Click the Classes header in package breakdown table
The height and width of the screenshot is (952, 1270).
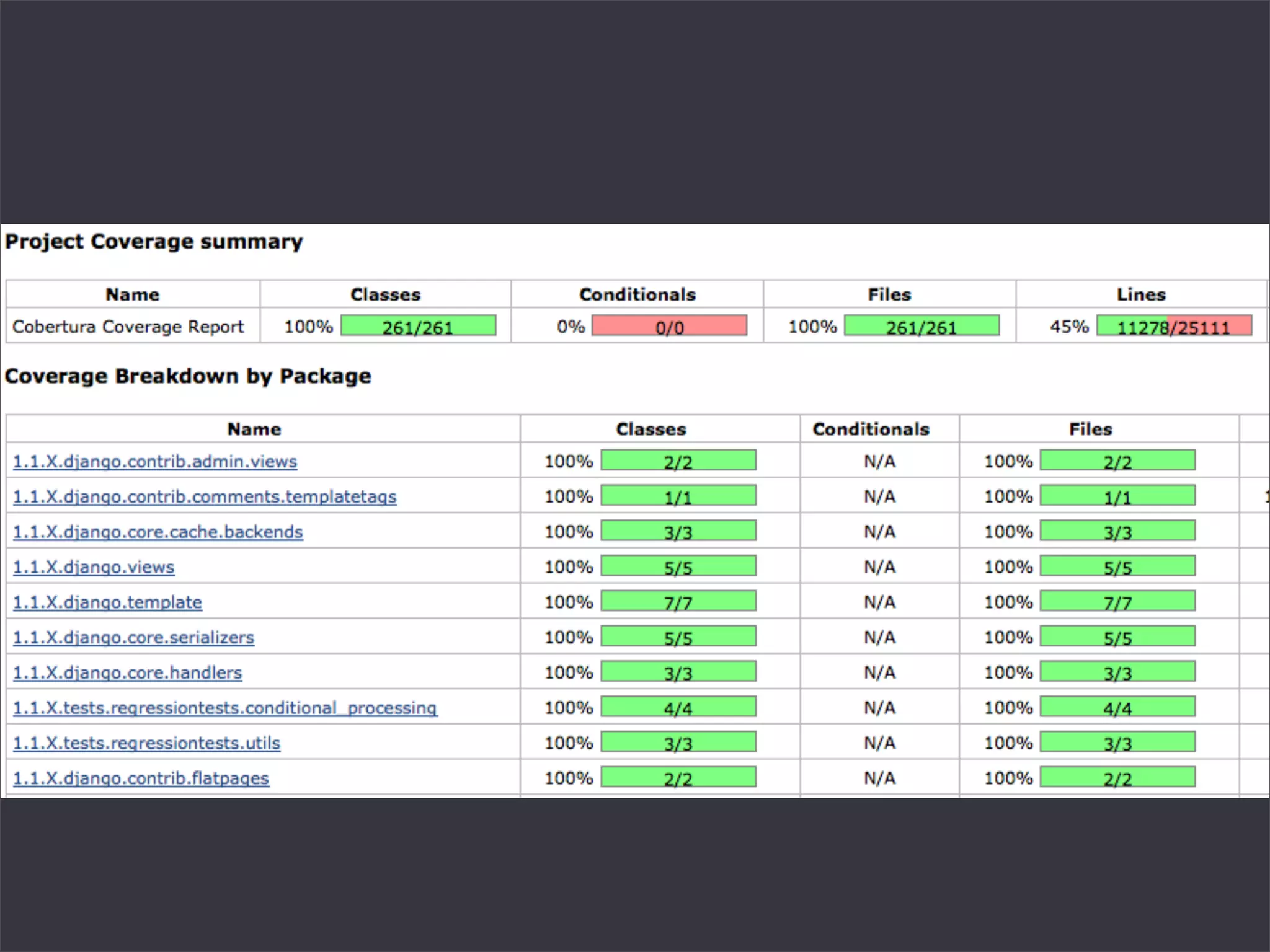pos(651,429)
